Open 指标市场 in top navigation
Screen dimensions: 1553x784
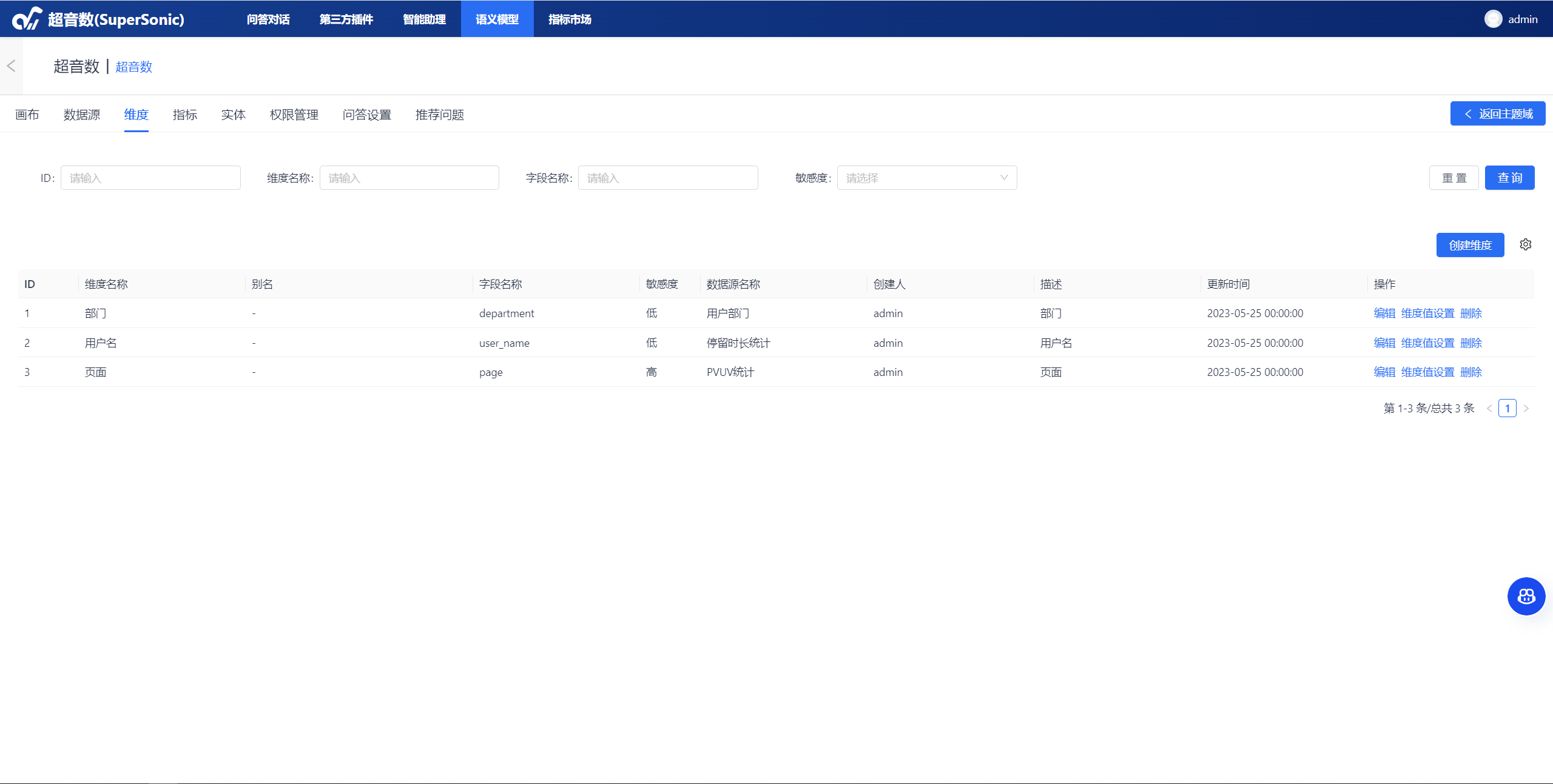pos(570,19)
